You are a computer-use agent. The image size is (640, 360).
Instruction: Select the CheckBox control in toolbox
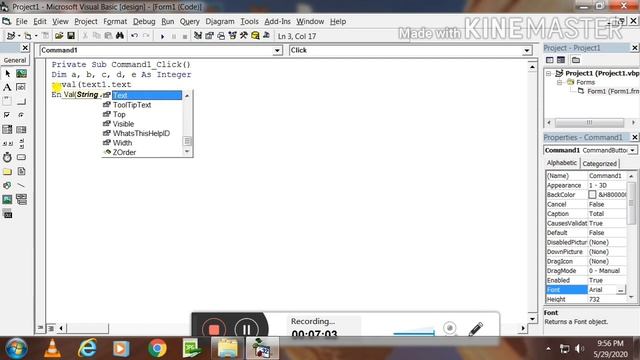tap(7, 115)
